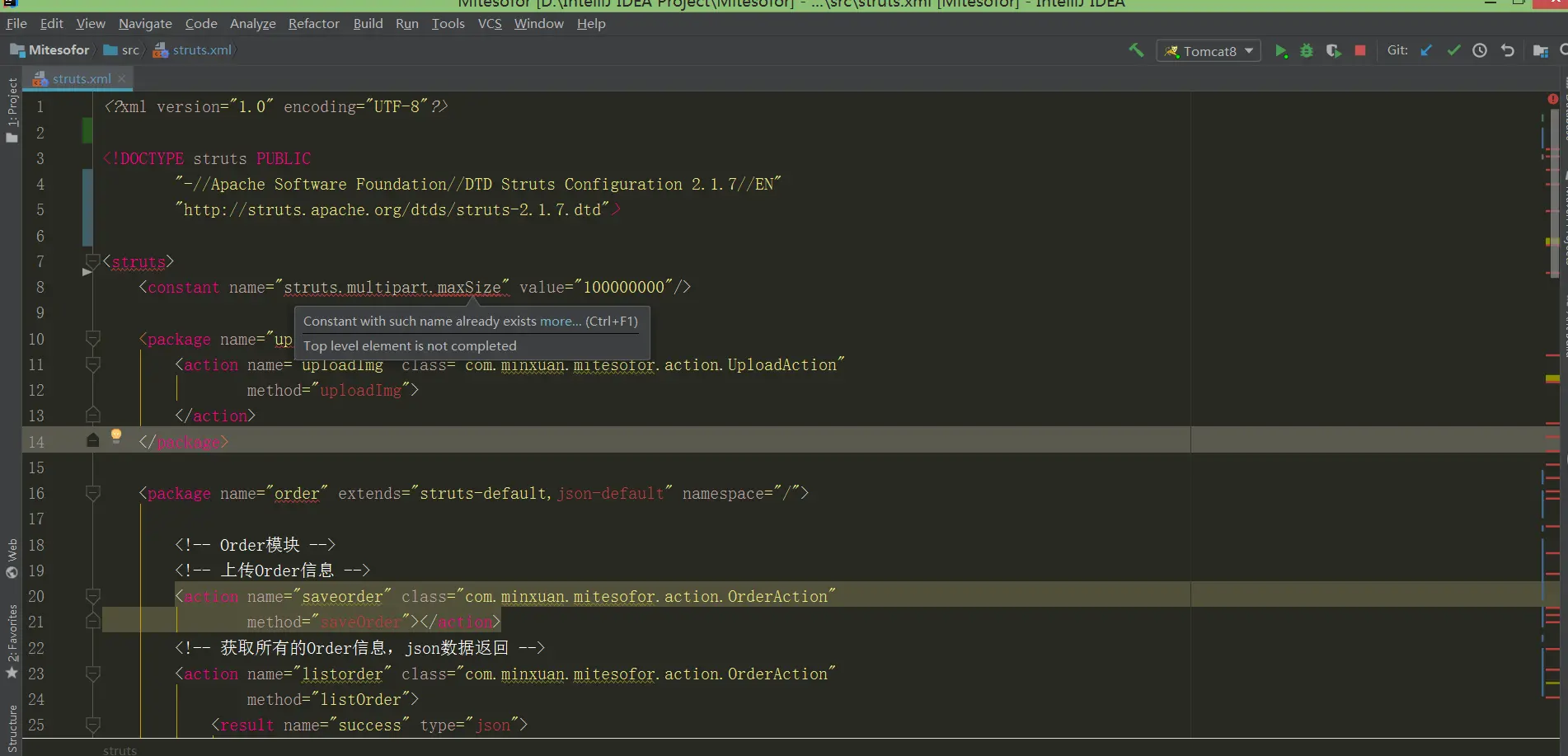Open the File menu
This screenshot has width=1568, height=756.
16,23
